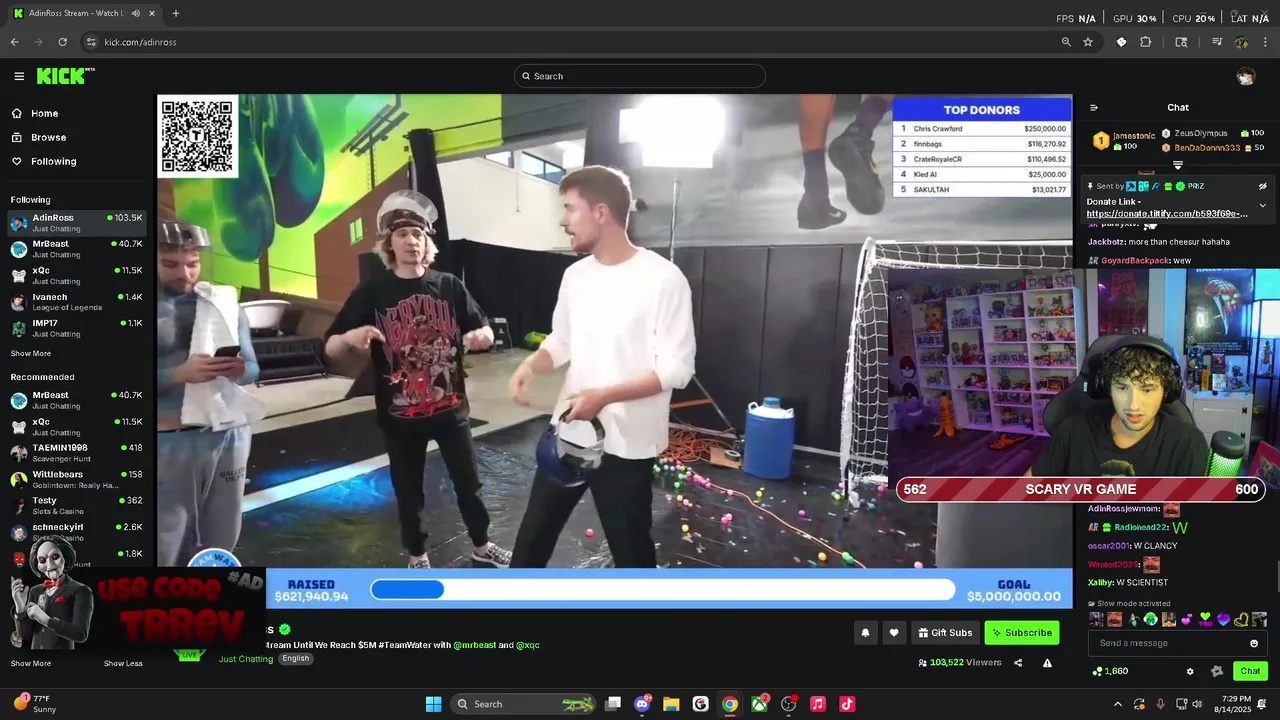Open IMP17 channel in Following list

77,328
